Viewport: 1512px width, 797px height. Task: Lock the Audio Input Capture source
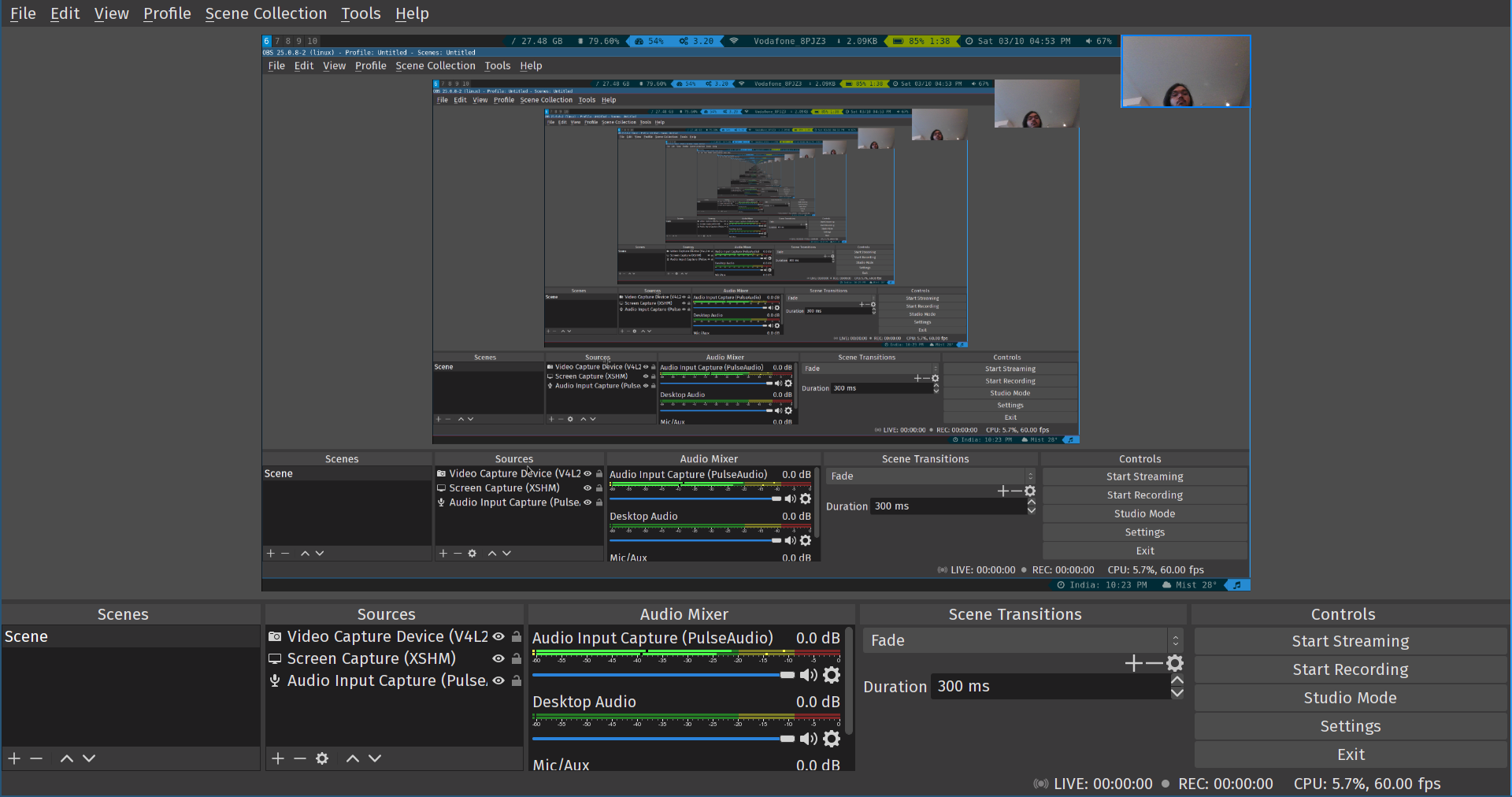click(517, 680)
